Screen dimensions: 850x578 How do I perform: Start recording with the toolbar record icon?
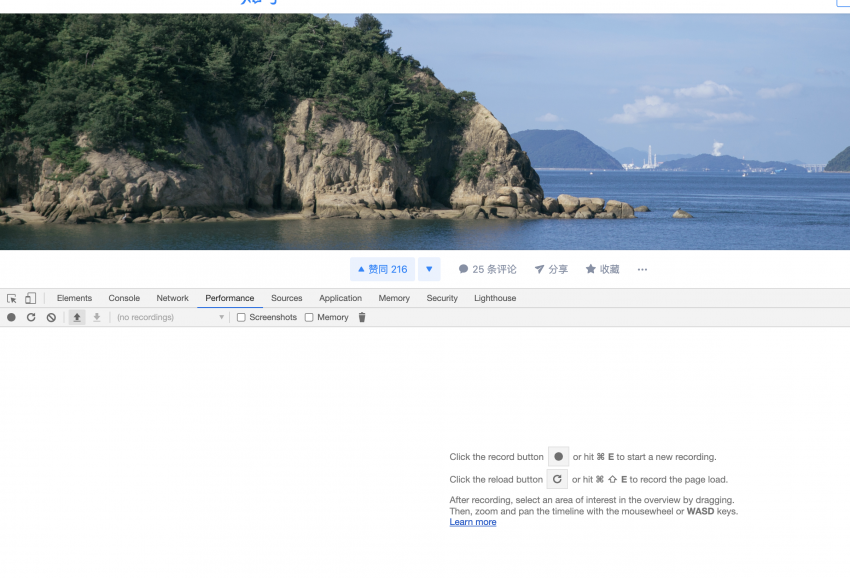click(12, 317)
